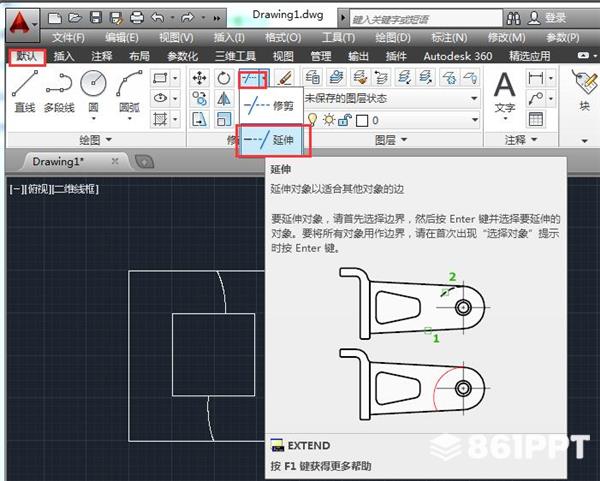Create a new drawing from quick access toolbar
Viewport: 600px width, 481px height.
tap(55, 18)
